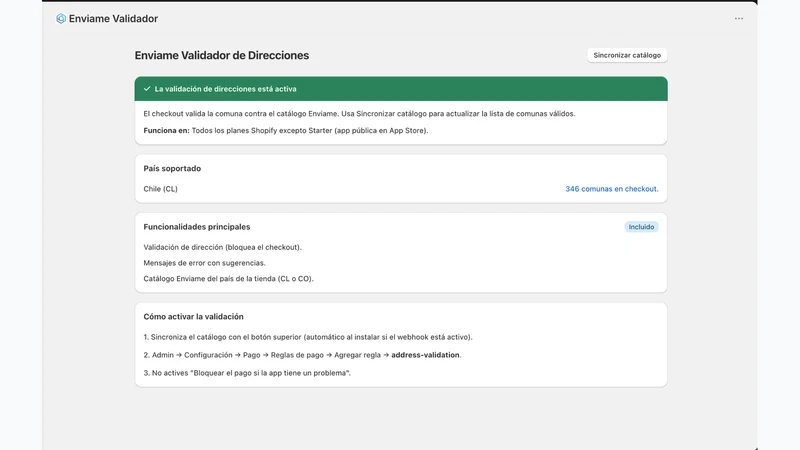Click the Enviame Validador app title
Viewport: 800px width, 450px height.
[x=113, y=18]
